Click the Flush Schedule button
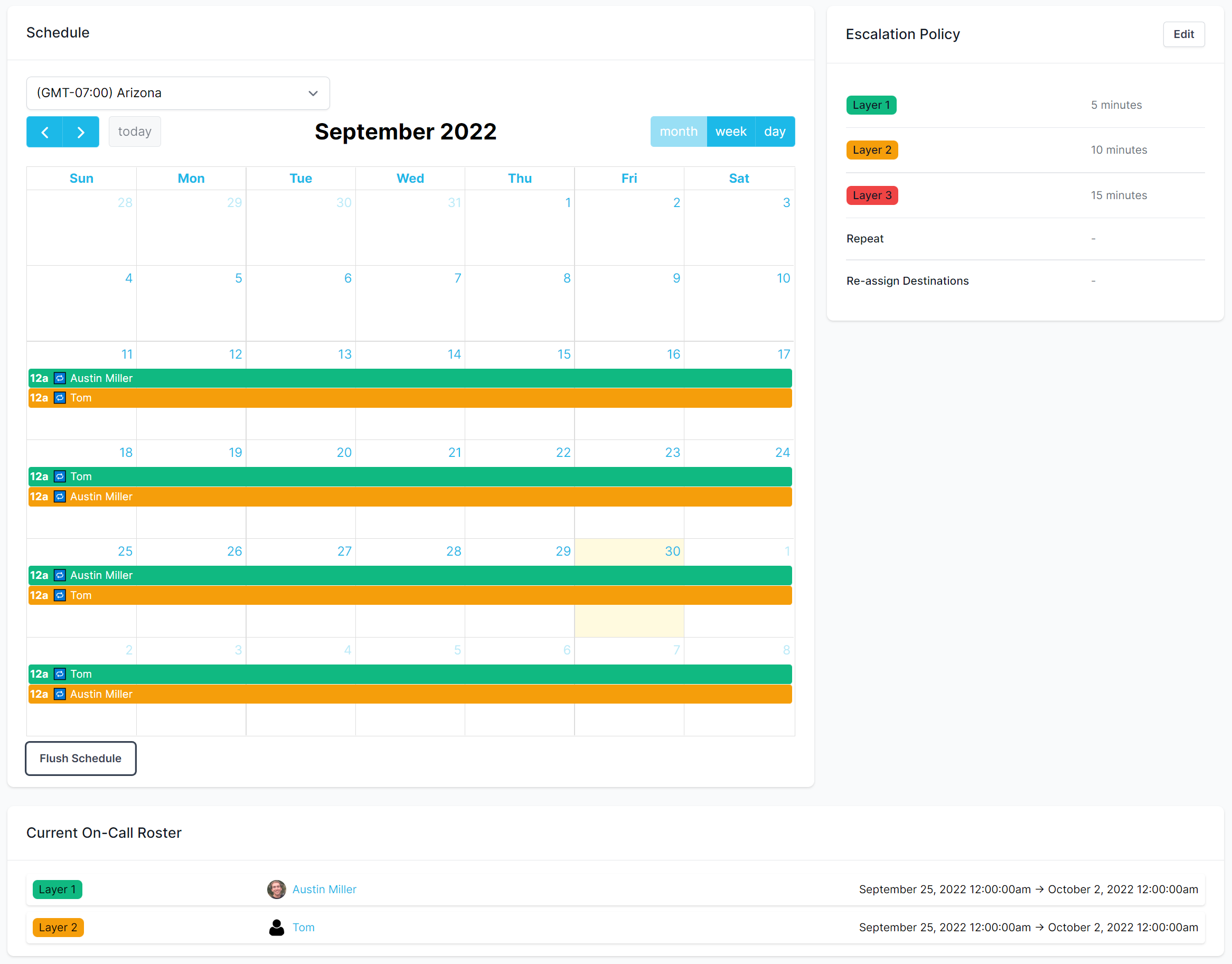Viewport: 1232px width, 964px height. (81, 759)
